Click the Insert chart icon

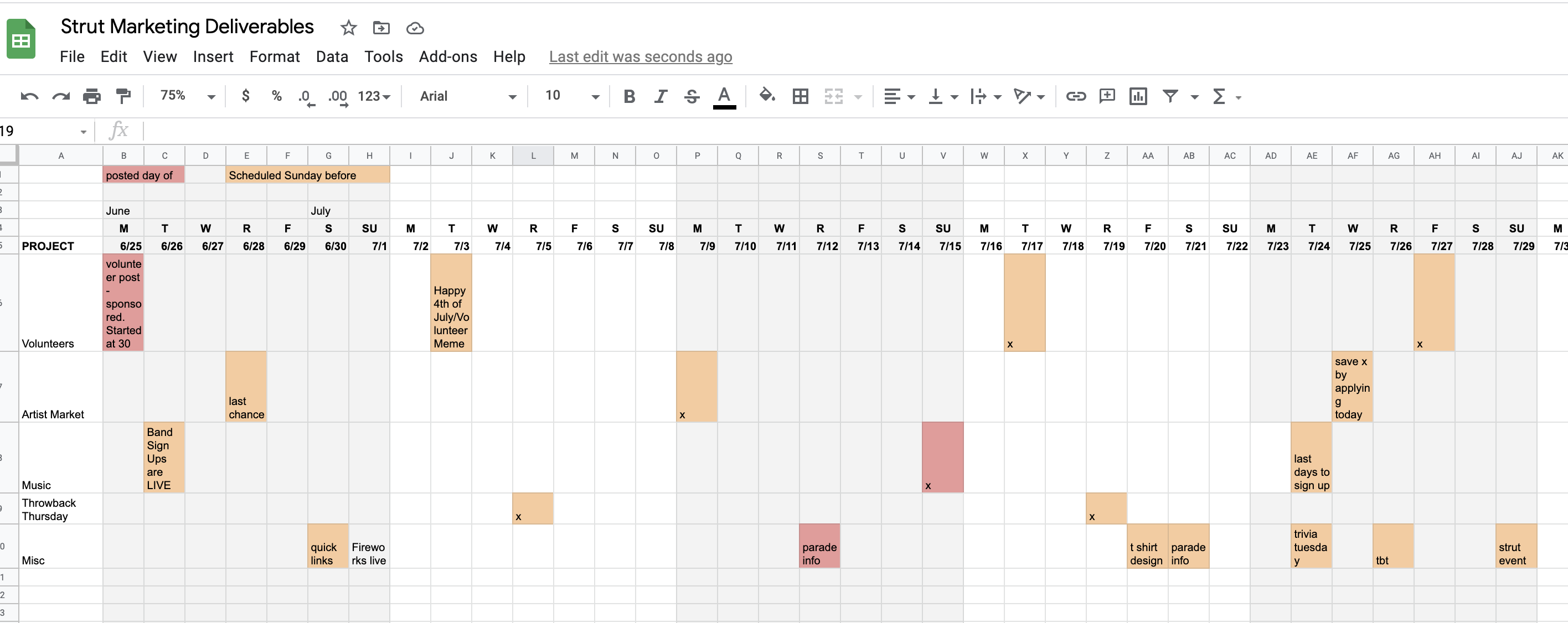click(1138, 96)
